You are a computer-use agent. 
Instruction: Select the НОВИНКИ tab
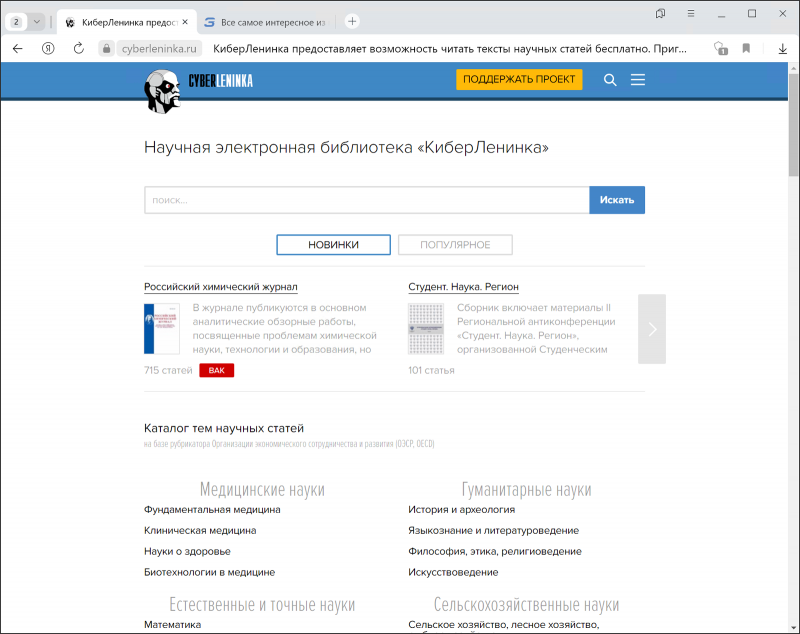pyautogui.click(x=334, y=245)
